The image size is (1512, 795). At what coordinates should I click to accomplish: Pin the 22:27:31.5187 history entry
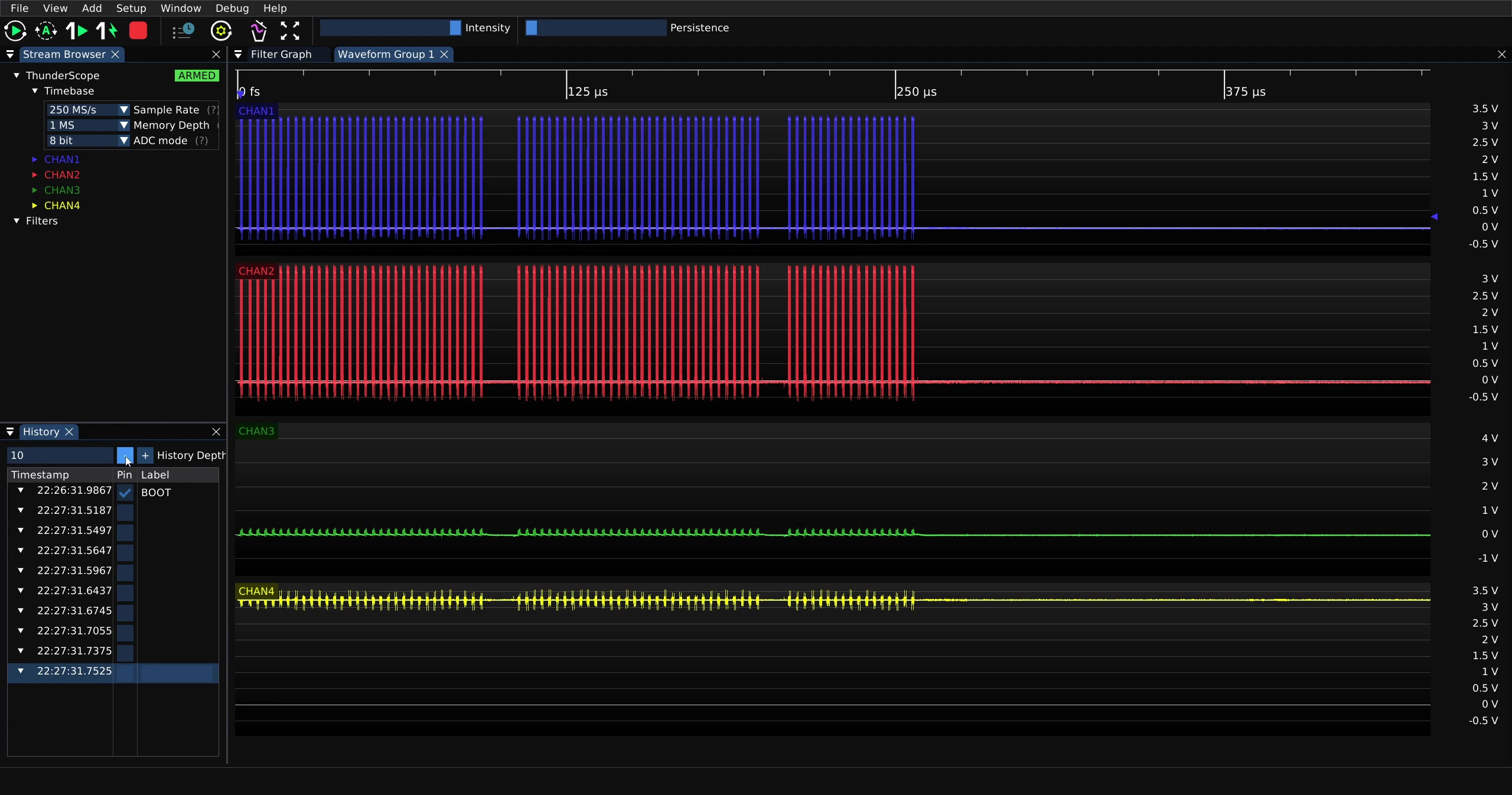click(125, 513)
